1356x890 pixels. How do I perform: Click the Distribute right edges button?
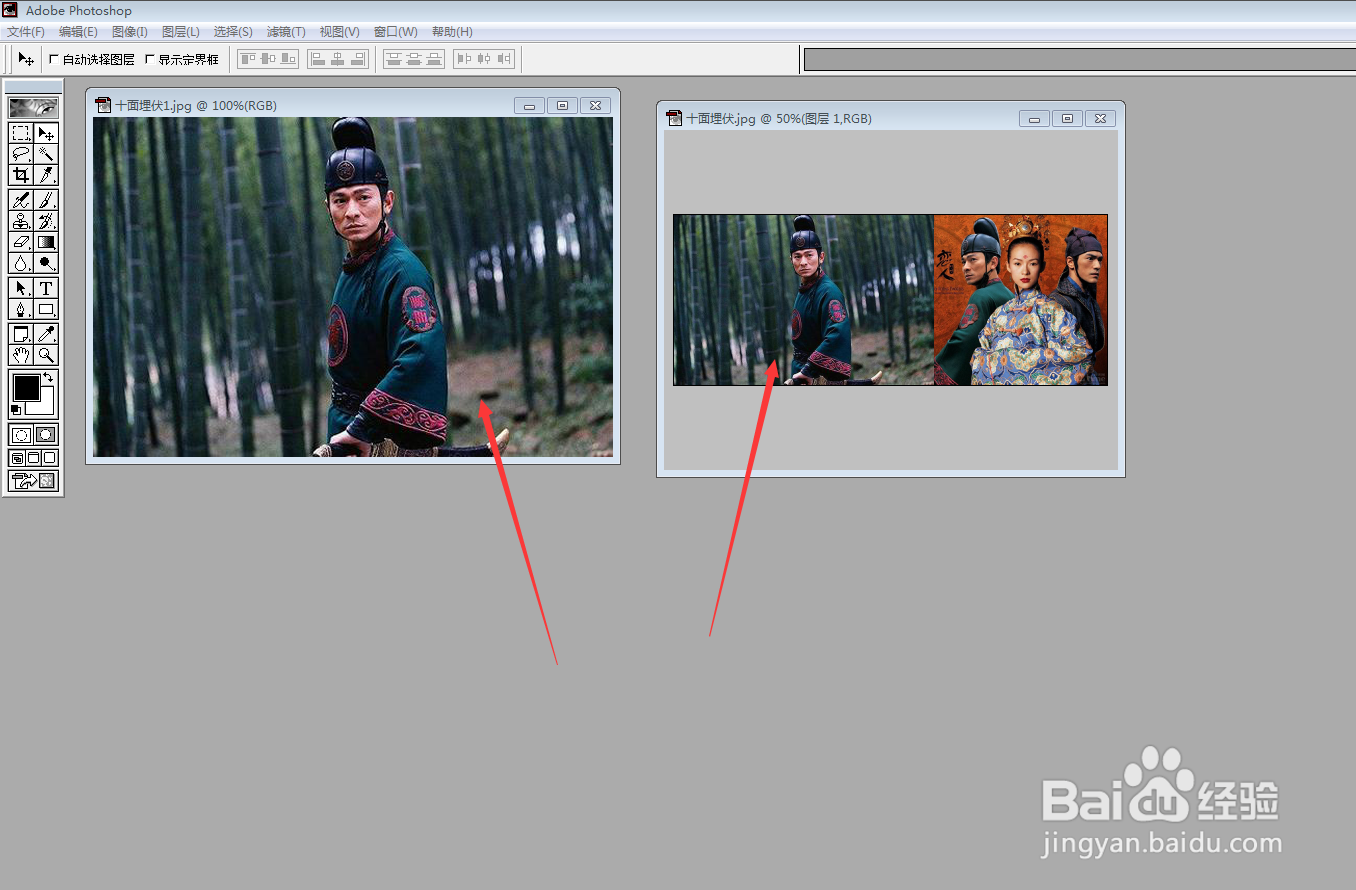click(x=504, y=59)
